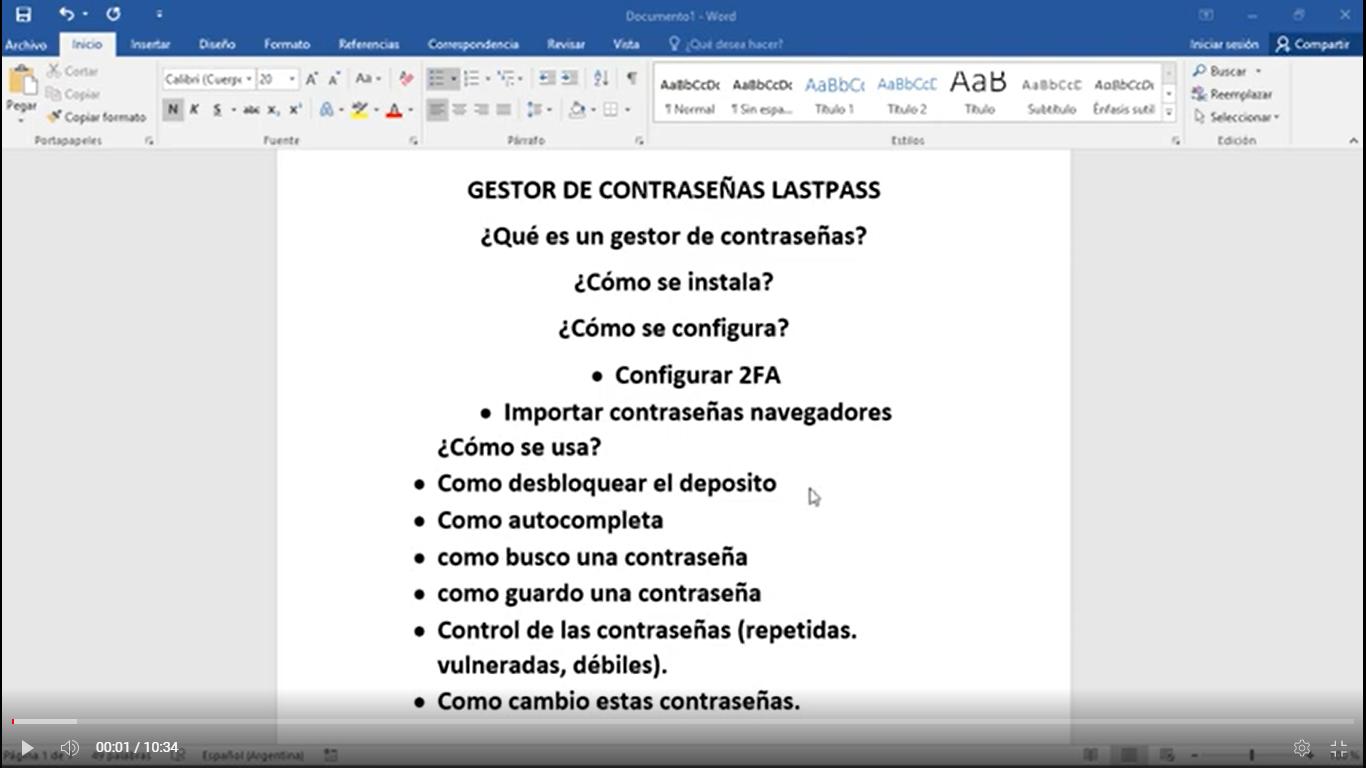1366x768 pixels.
Task: Switch to the Formato tab
Action: coord(287,44)
